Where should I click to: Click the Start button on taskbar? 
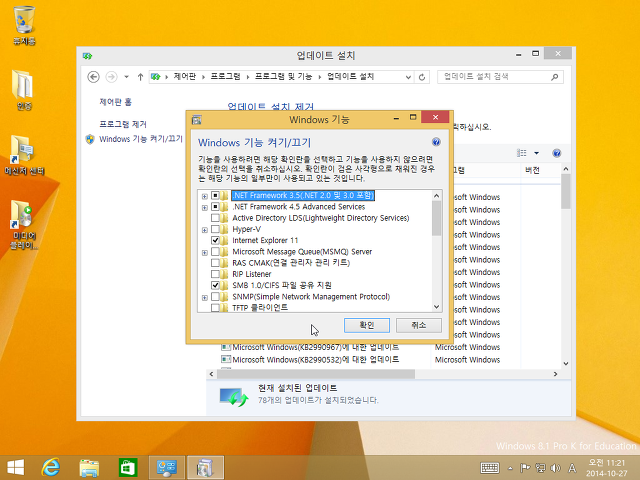[16, 467]
